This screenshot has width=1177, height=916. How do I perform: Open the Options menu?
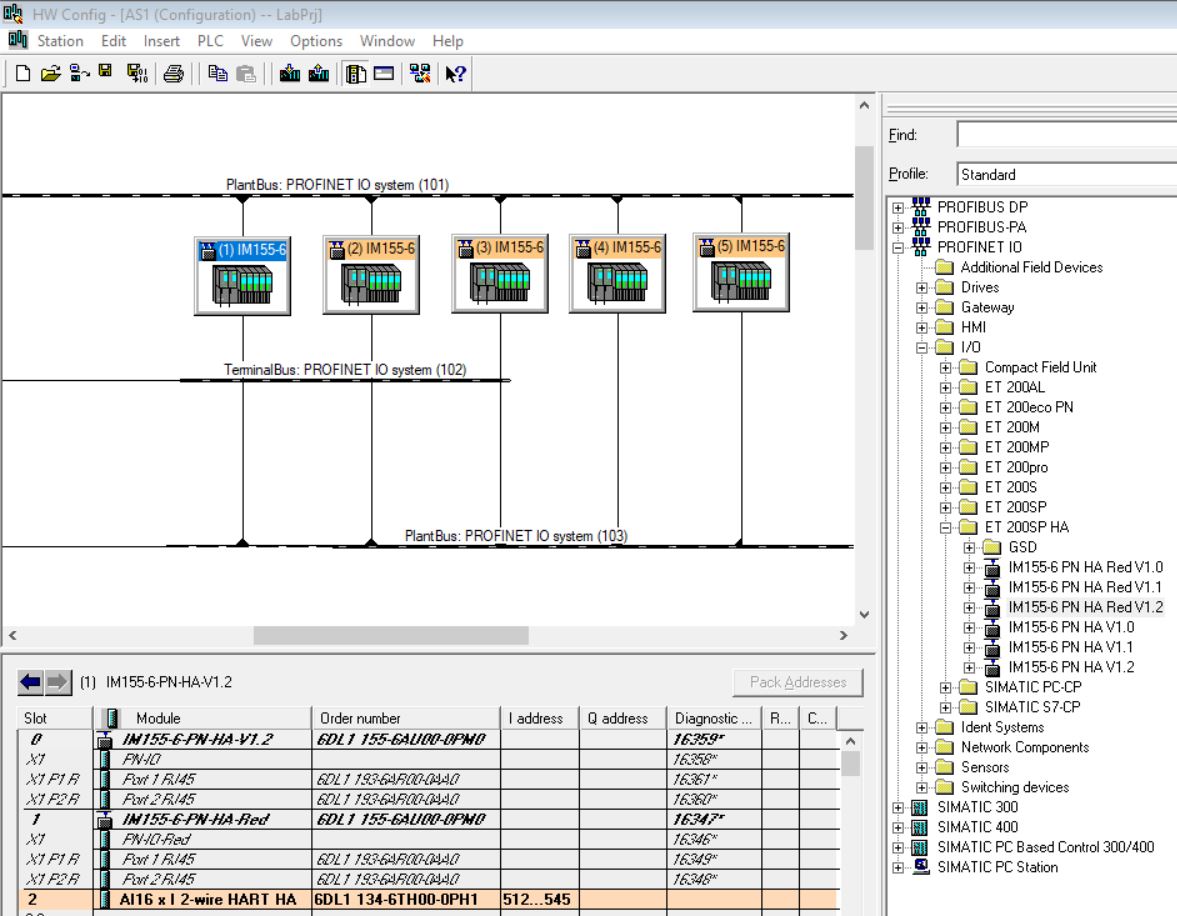[x=316, y=41]
